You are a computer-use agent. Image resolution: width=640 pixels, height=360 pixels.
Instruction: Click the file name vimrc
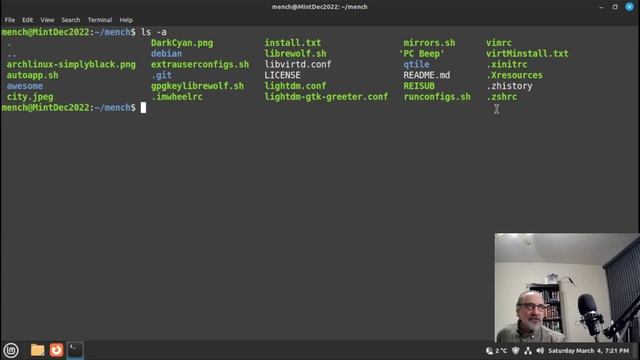pyautogui.click(x=499, y=43)
